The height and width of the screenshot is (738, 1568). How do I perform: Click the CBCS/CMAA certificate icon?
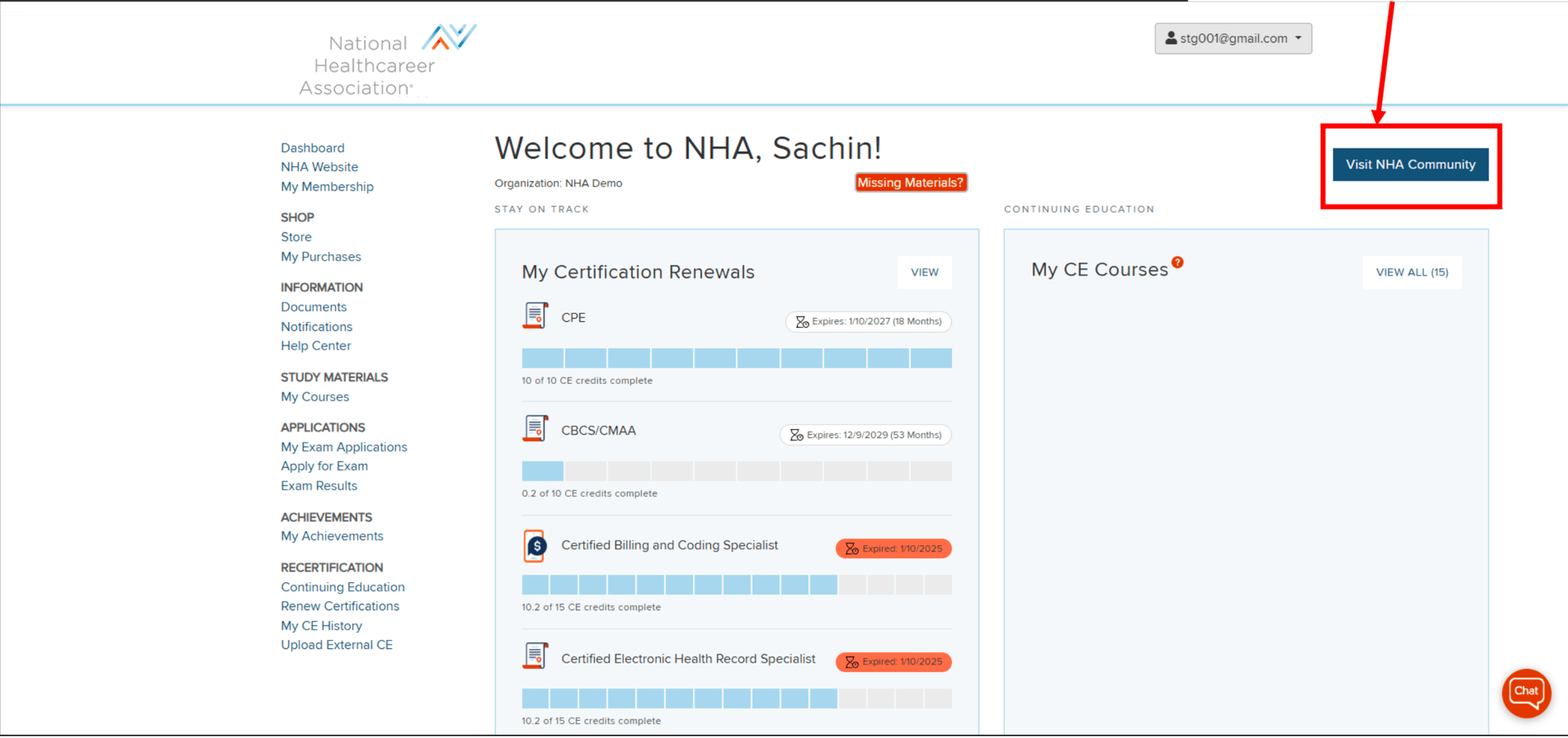point(536,427)
